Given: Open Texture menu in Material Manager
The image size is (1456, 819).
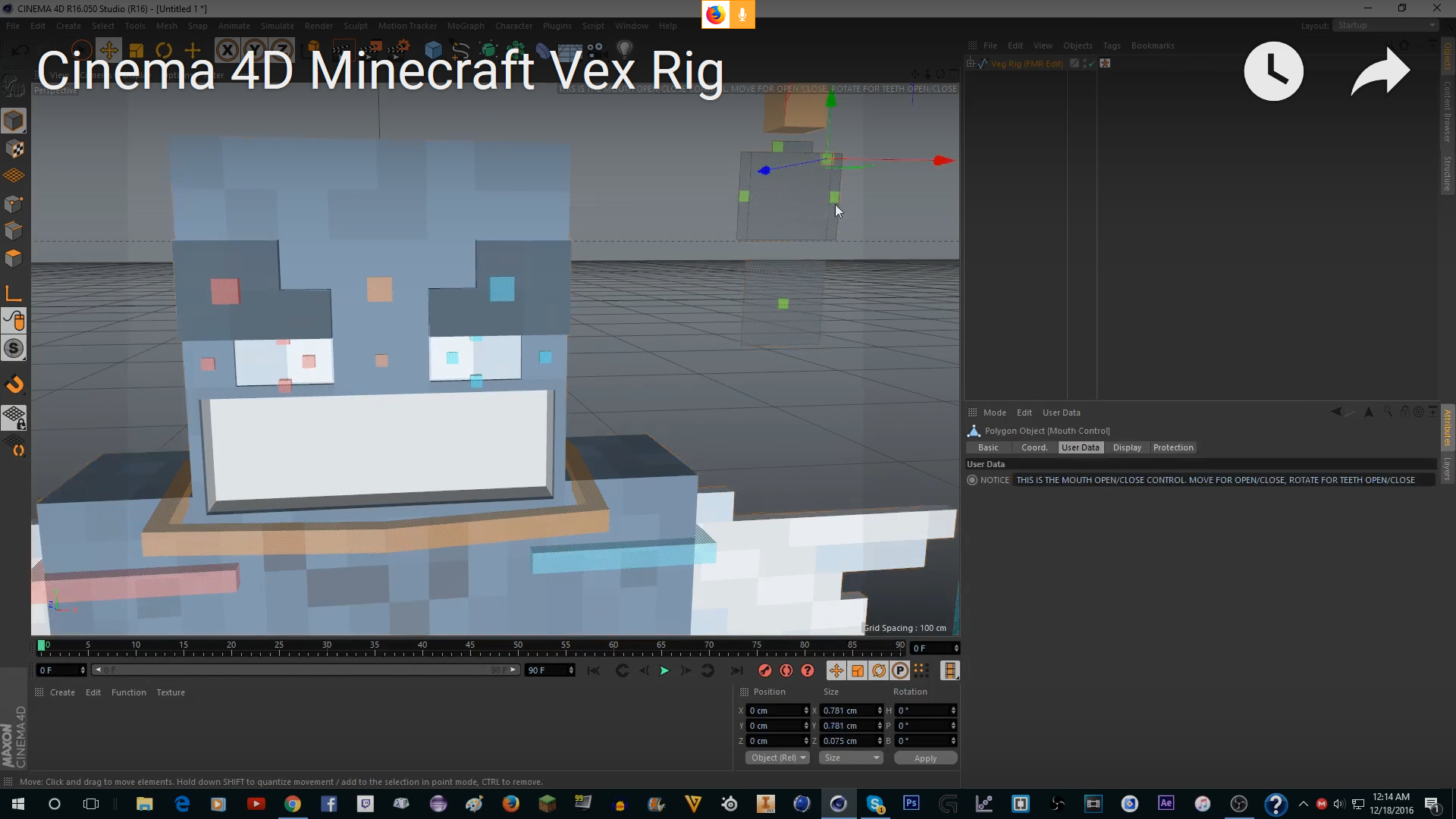Looking at the screenshot, I should (171, 692).
